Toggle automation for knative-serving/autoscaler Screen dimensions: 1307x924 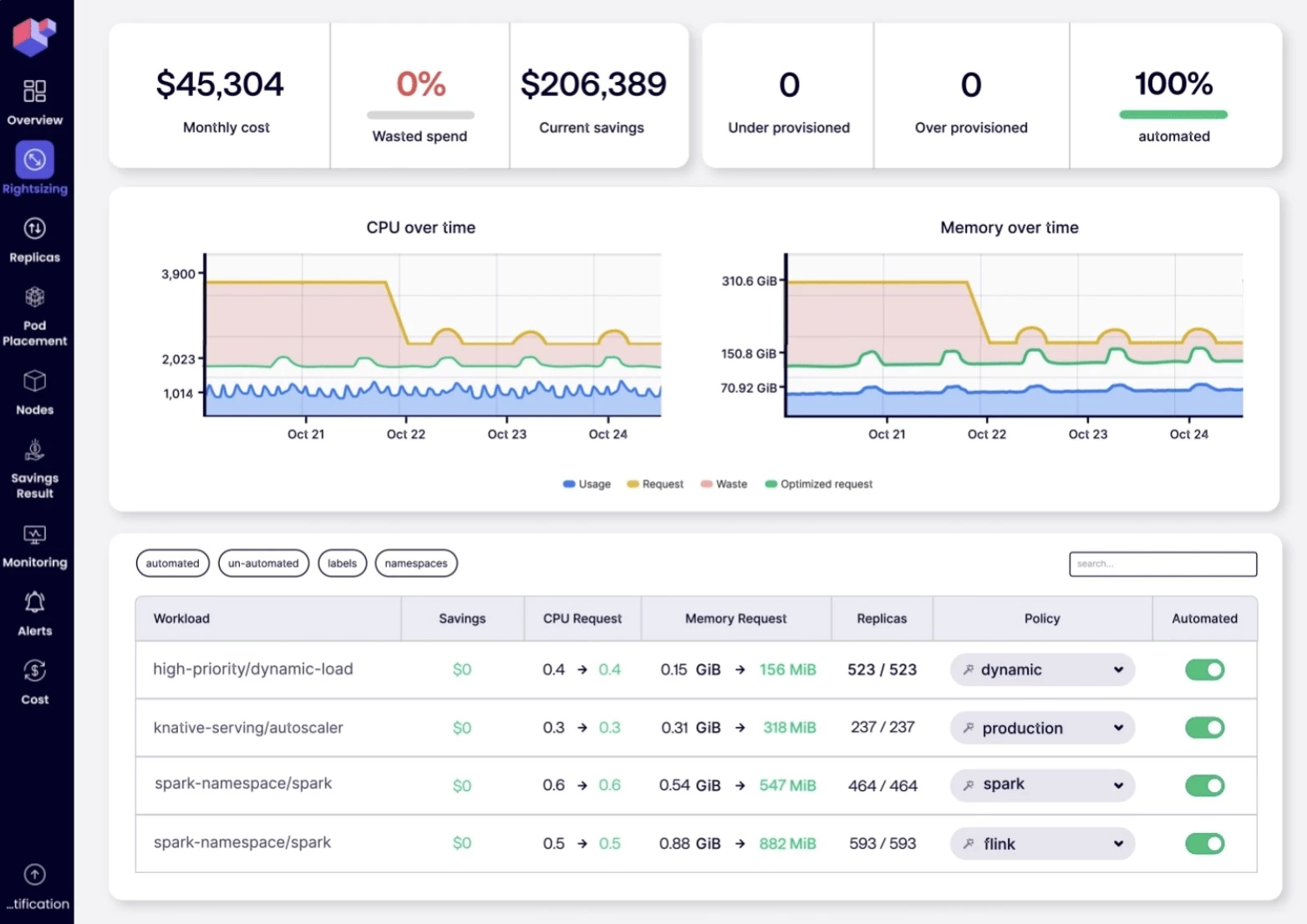[1204, 728]
